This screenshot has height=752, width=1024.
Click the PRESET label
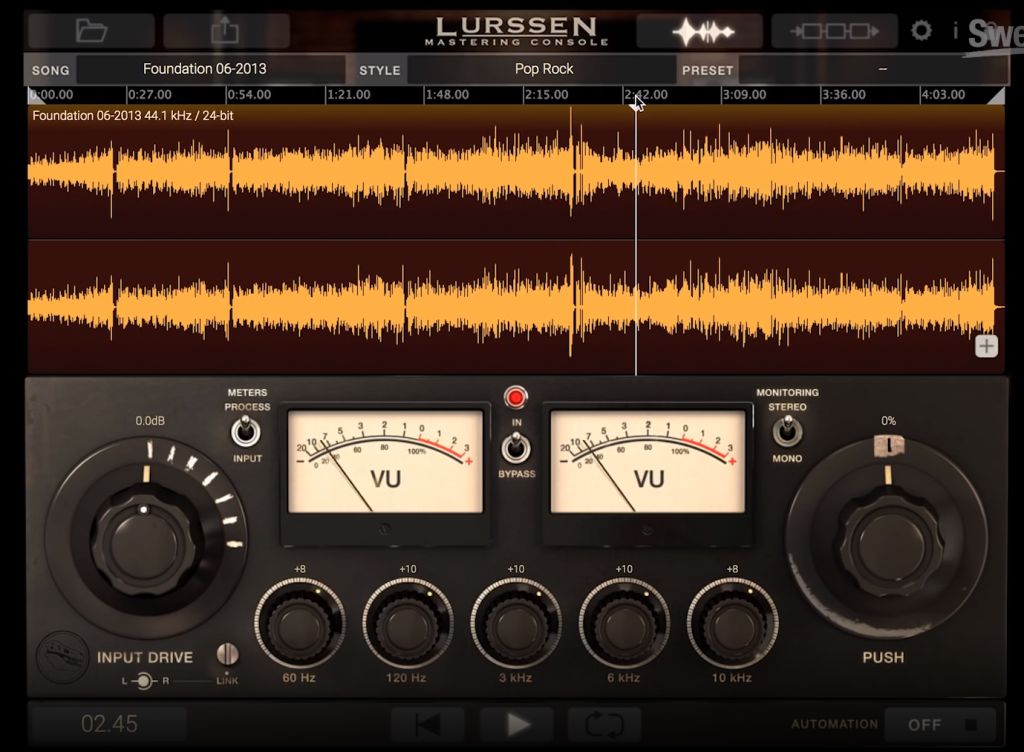[707, 70]
